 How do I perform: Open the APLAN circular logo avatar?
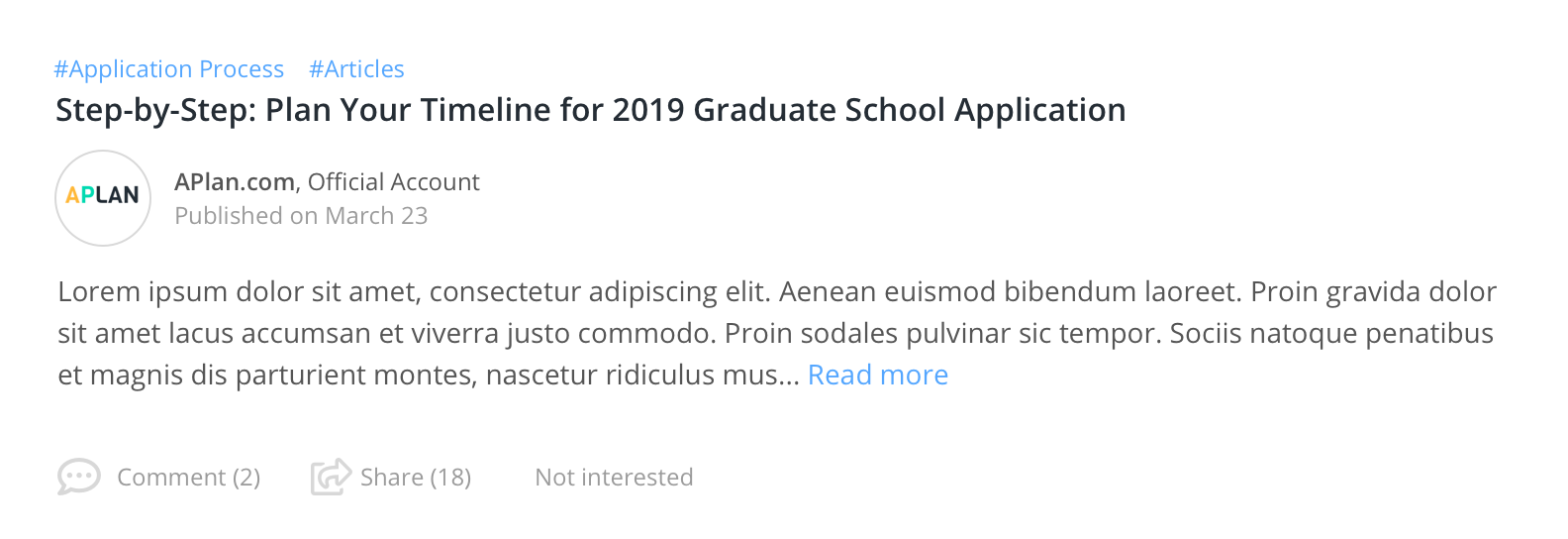coord(103,198)
